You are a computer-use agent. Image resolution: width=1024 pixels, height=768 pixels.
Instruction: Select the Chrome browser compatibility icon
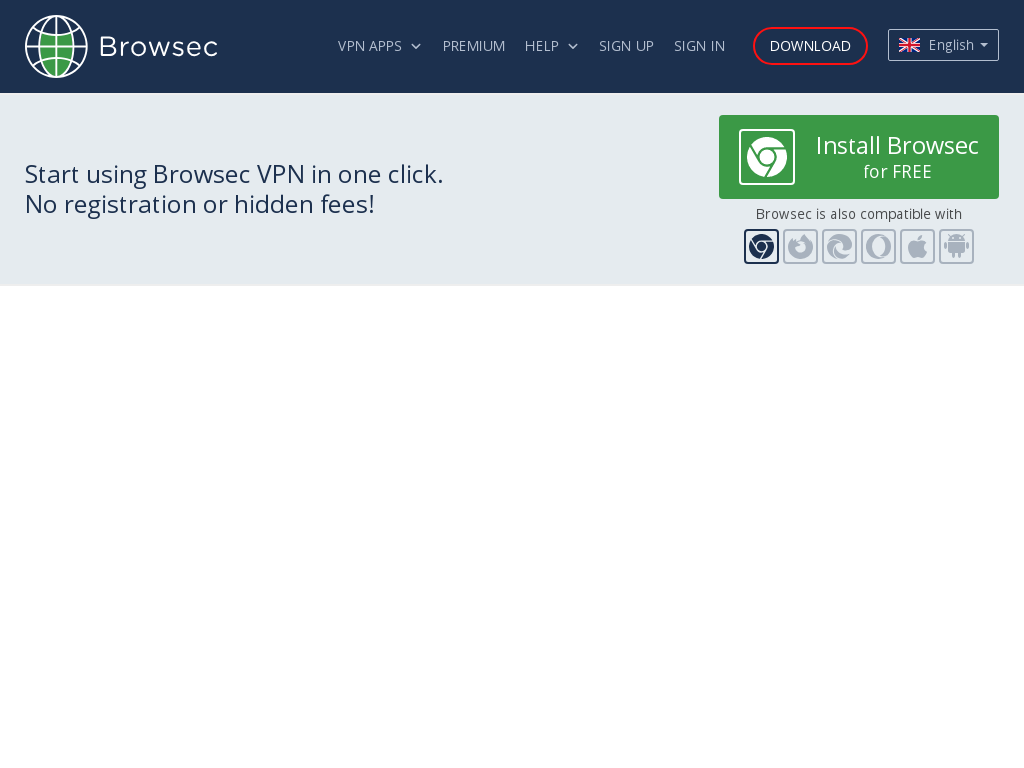pos(761,246)
